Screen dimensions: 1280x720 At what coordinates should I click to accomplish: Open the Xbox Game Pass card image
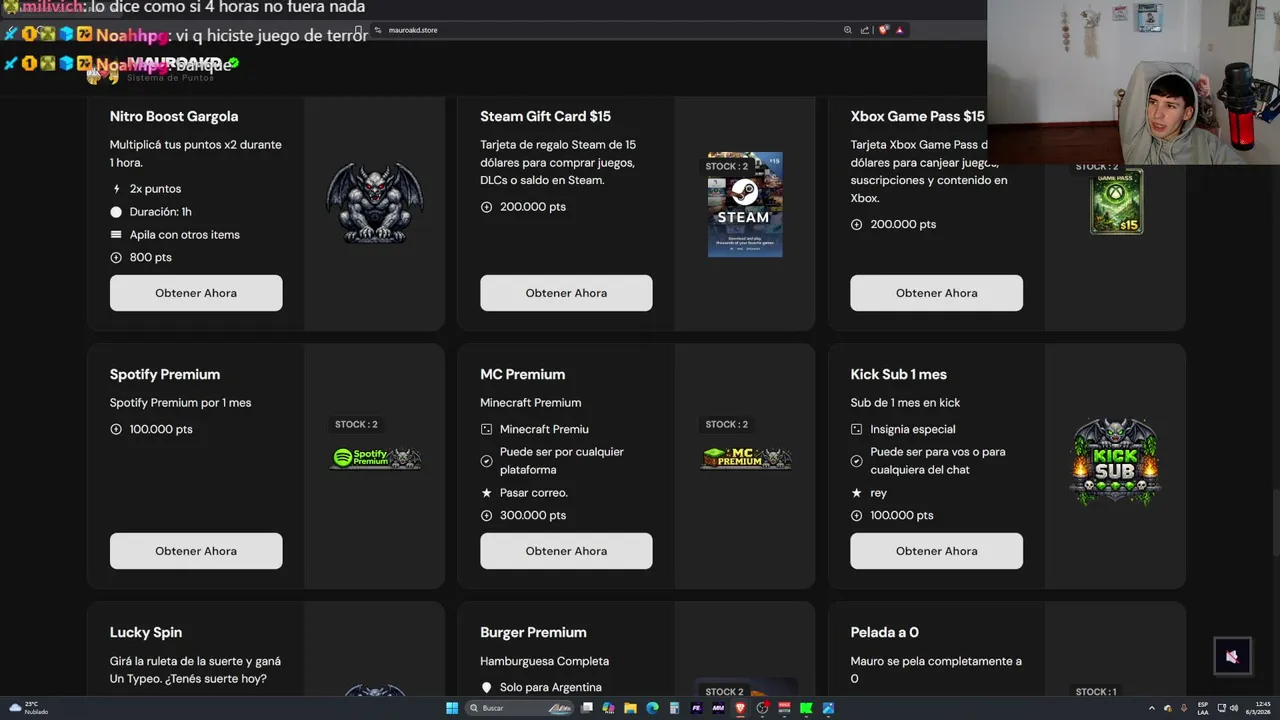[x=1116, y=201]
